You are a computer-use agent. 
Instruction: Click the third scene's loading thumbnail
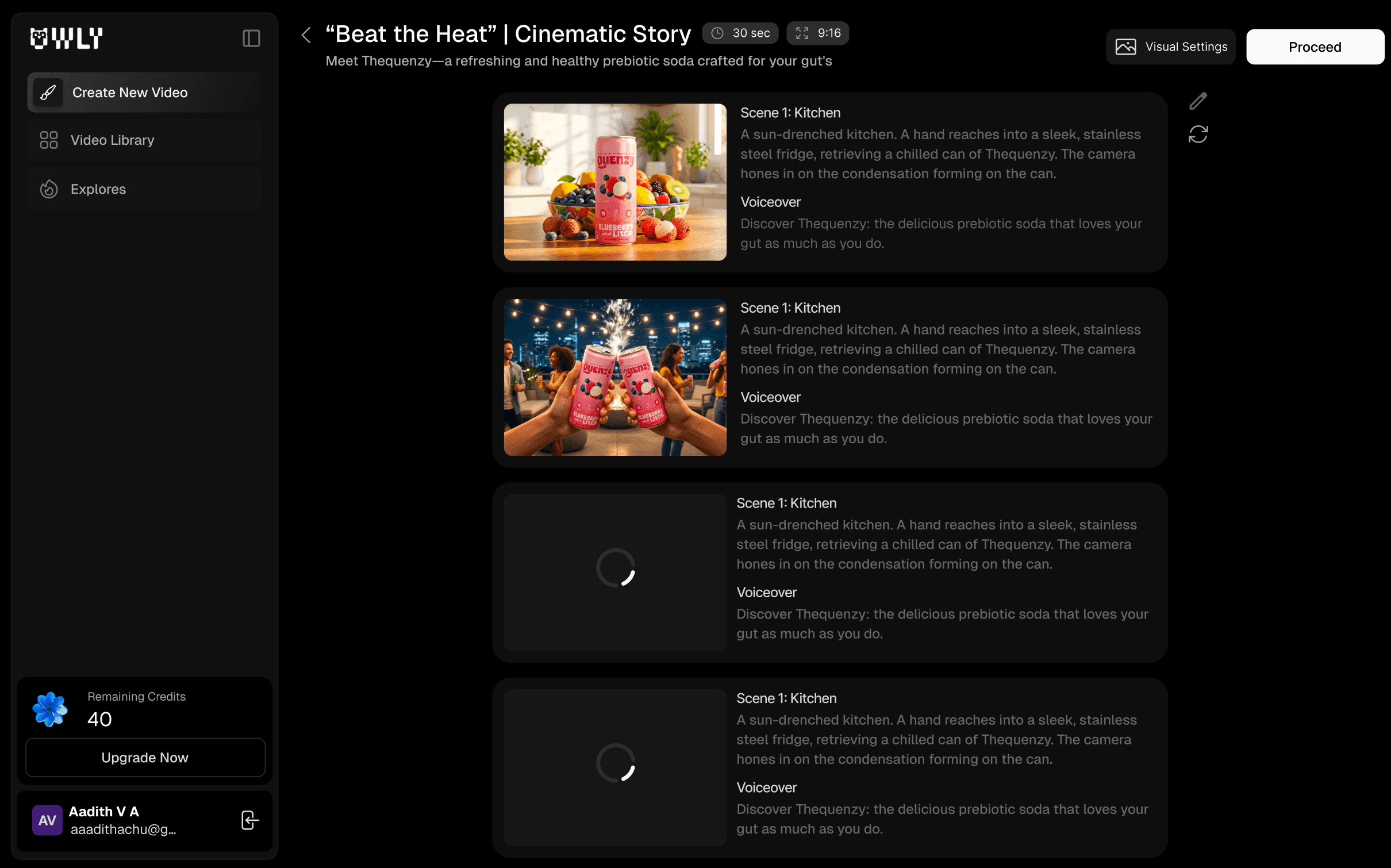(615, 573)
